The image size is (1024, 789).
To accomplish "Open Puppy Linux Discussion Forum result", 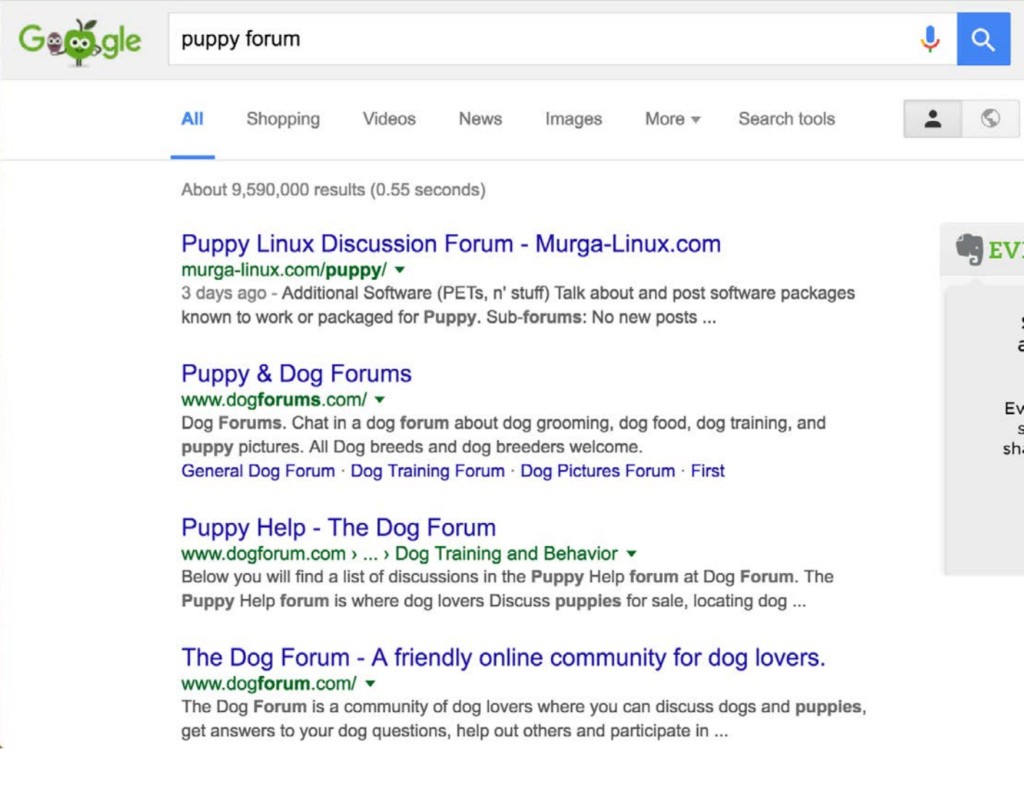I will [x=451, y=244].
